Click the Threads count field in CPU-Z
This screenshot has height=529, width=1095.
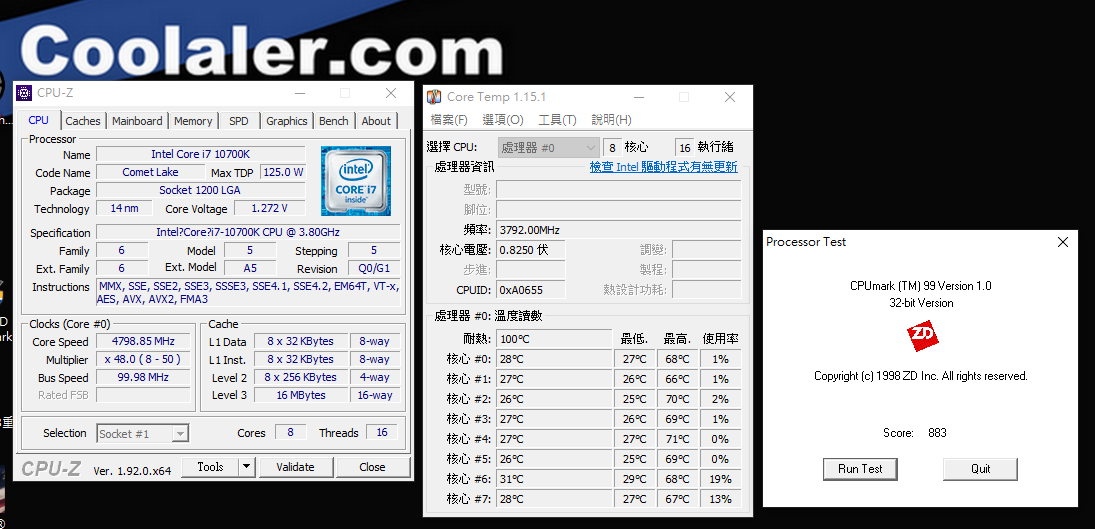(382, 433)
